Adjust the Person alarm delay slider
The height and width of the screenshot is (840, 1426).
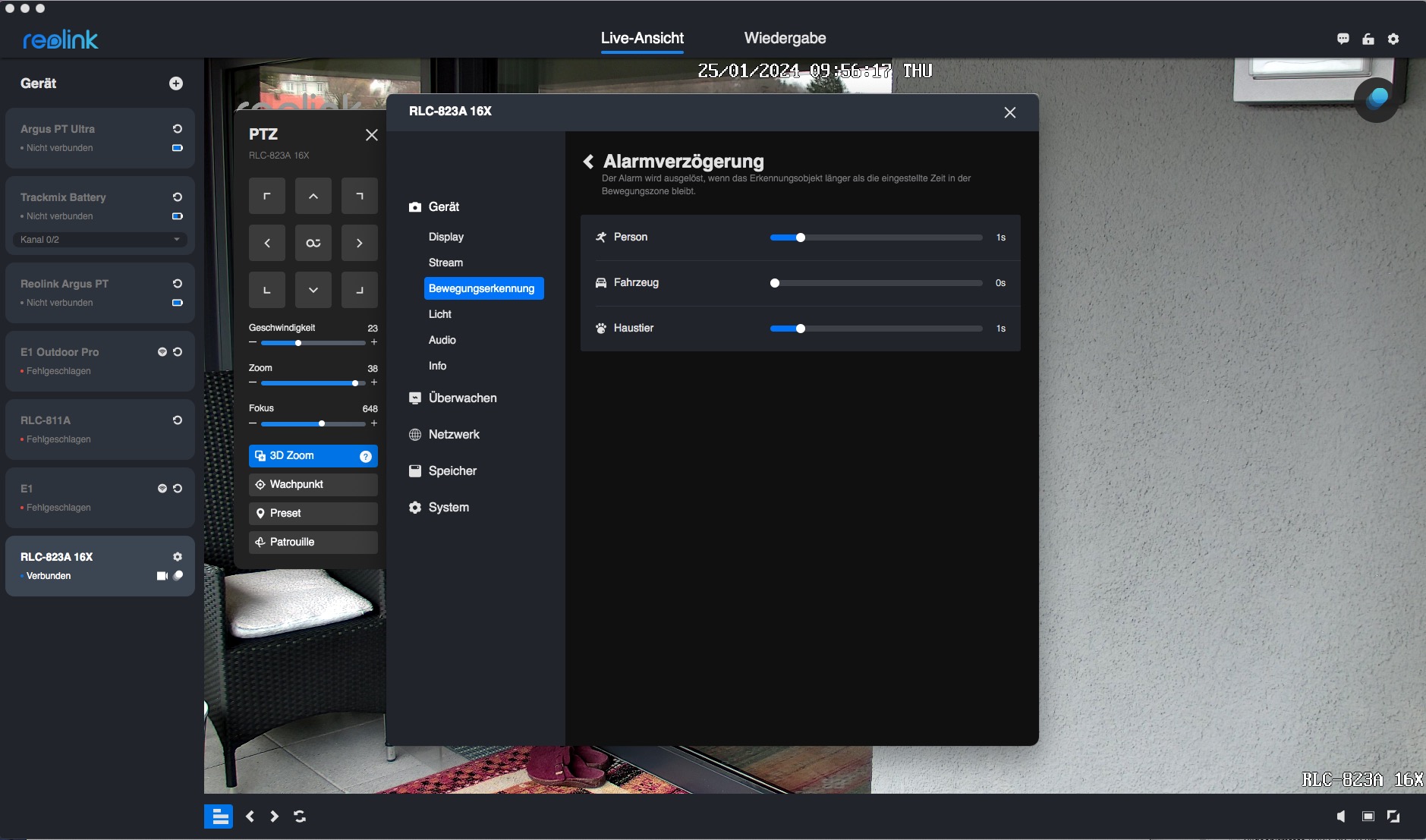click(x=800, y=238)
